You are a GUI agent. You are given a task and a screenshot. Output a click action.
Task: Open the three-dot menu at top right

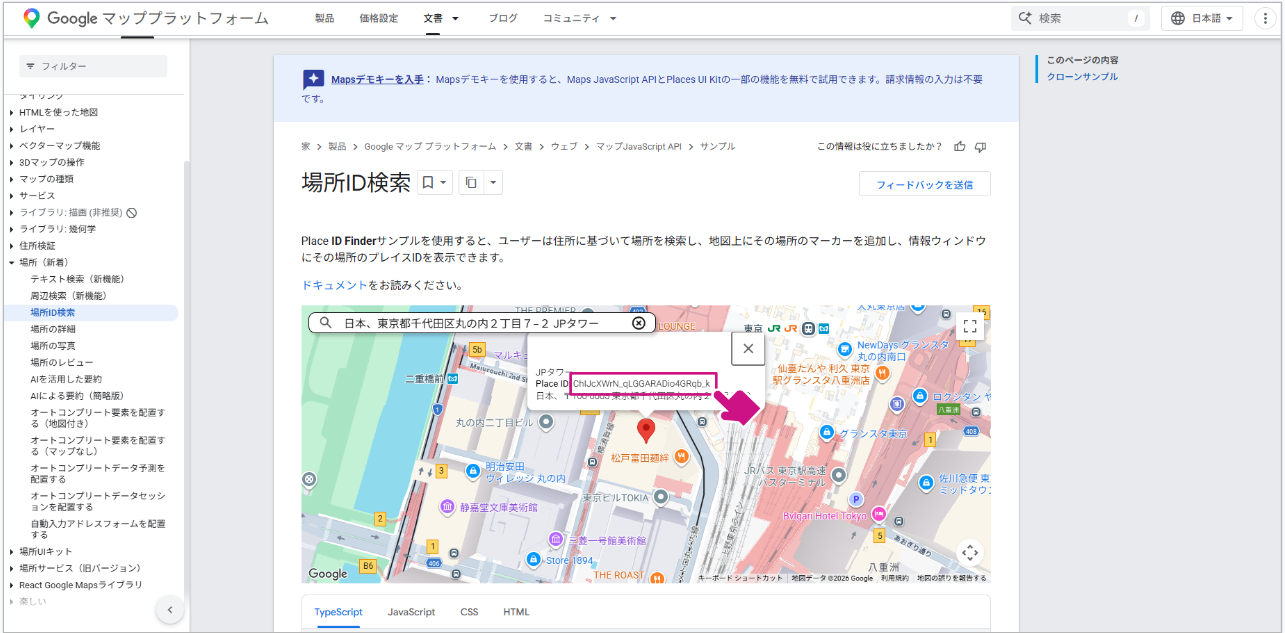coord(1263,18)
